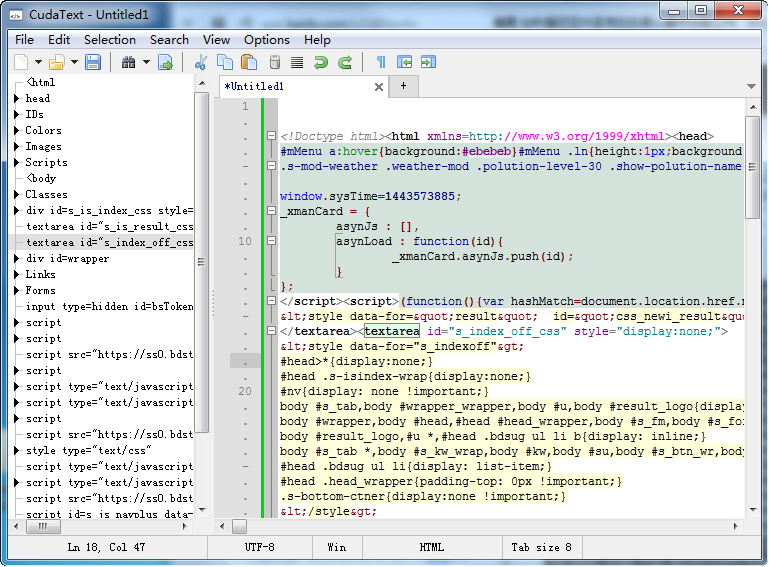Click the Save file floppy icon
769x567 pixels.
[x=93, y=63]
